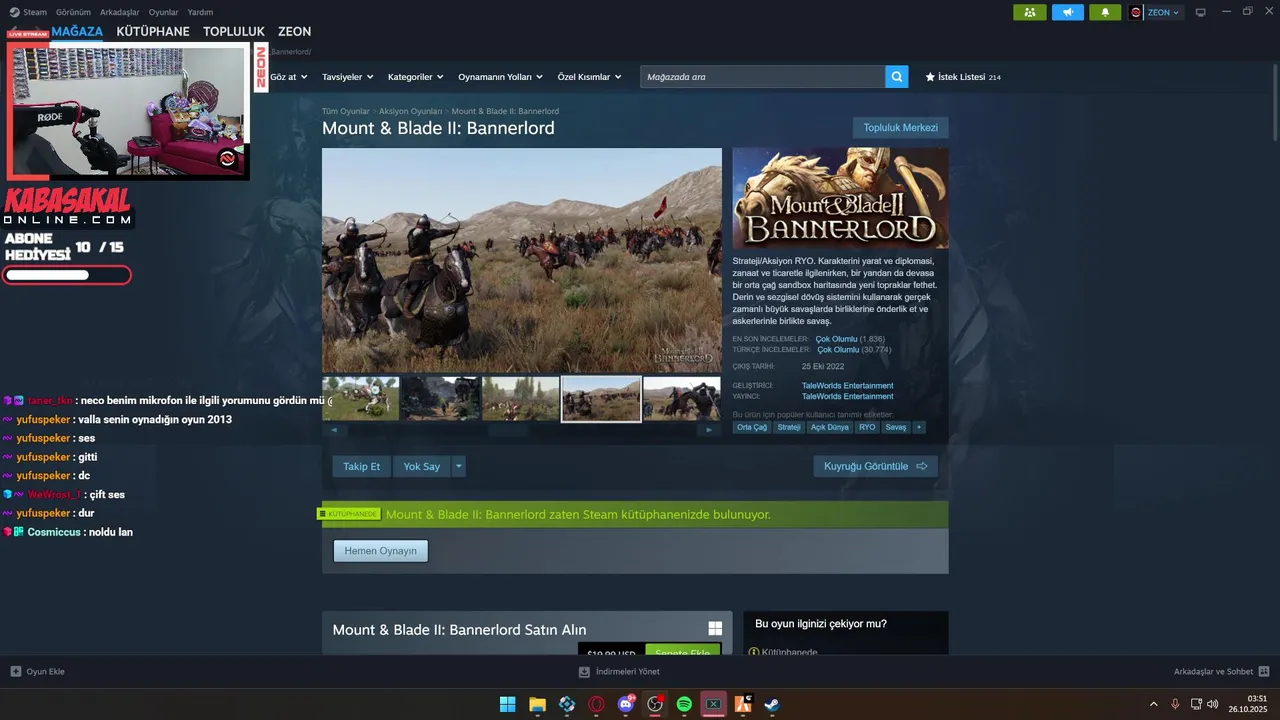1280x720 pixels.
Task: Open the Arkadaşlar menu
Action: click(x=120, y=12)
